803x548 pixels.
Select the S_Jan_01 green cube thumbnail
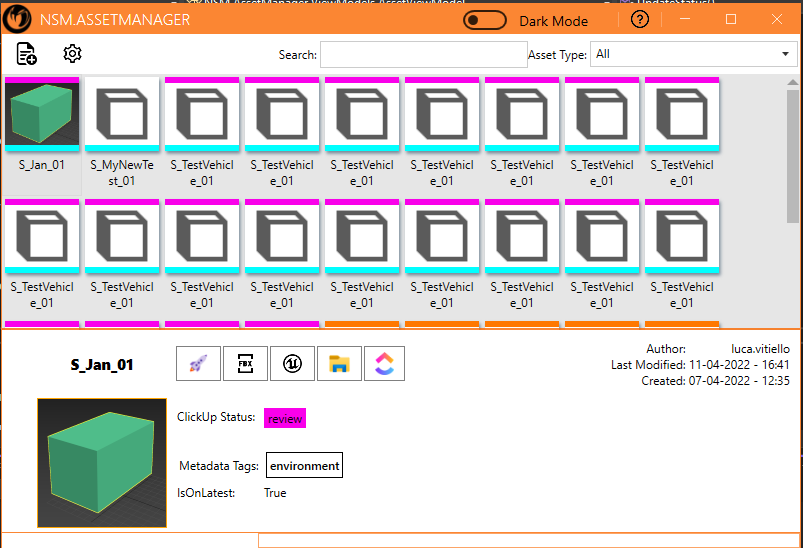(42, 114)
